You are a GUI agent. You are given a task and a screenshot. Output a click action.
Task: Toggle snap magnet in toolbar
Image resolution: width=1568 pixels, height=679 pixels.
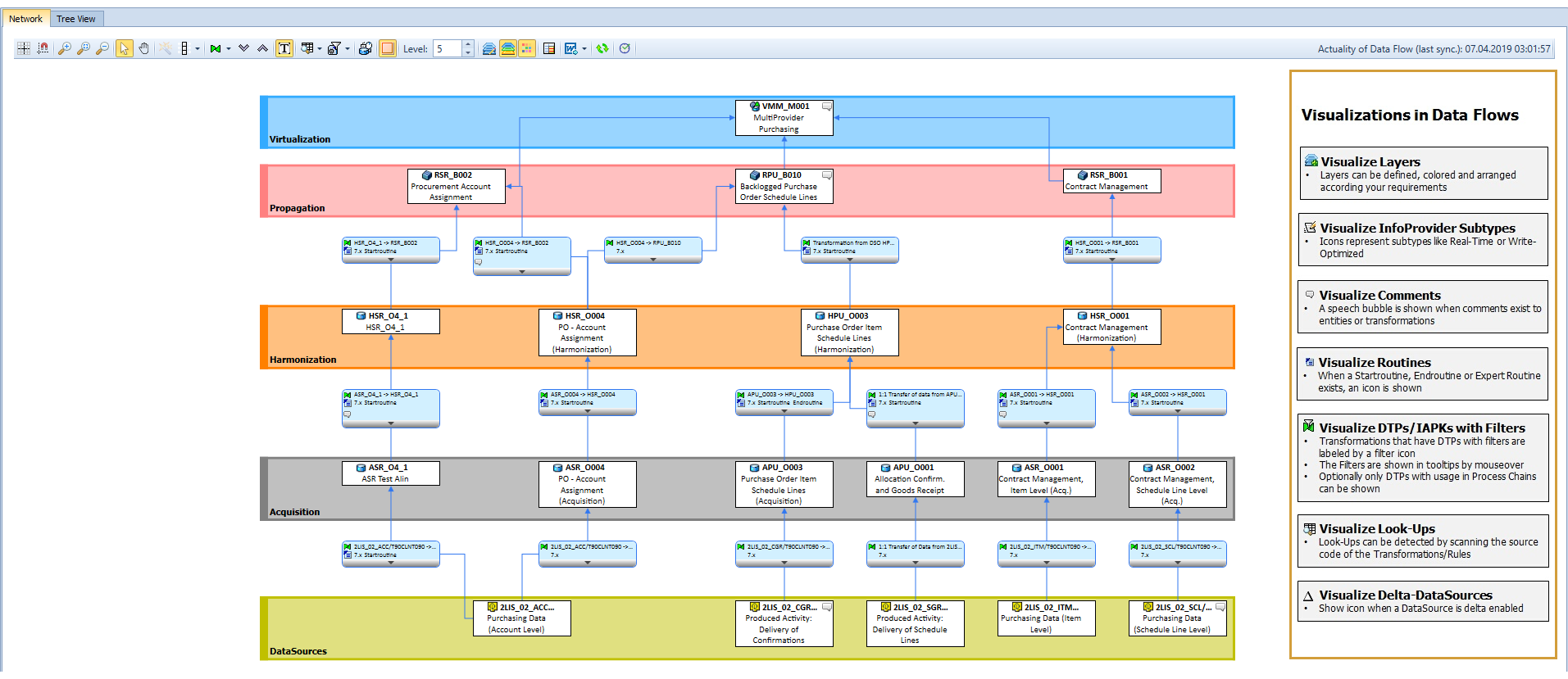43,49
